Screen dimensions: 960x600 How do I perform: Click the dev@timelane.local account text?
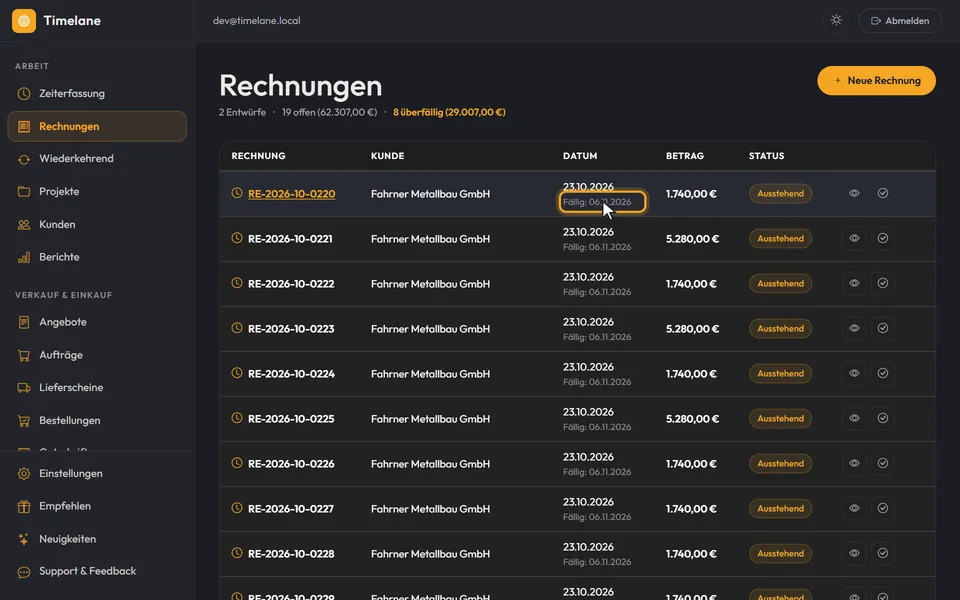[257, 21]
